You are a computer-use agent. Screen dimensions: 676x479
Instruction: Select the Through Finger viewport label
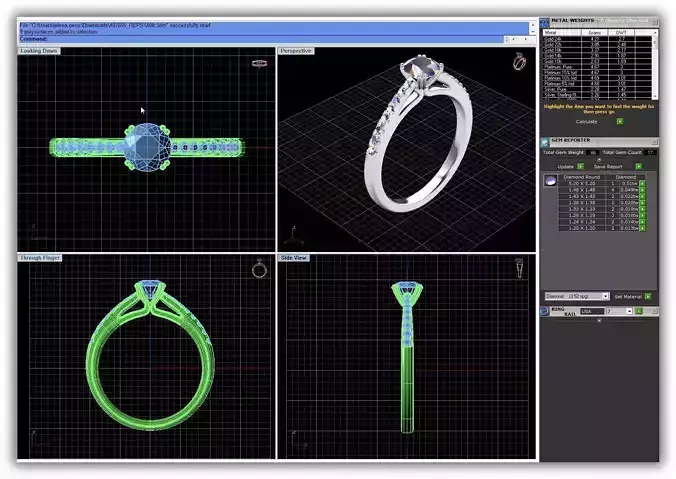pyautogui.click(x=40, y=258)
